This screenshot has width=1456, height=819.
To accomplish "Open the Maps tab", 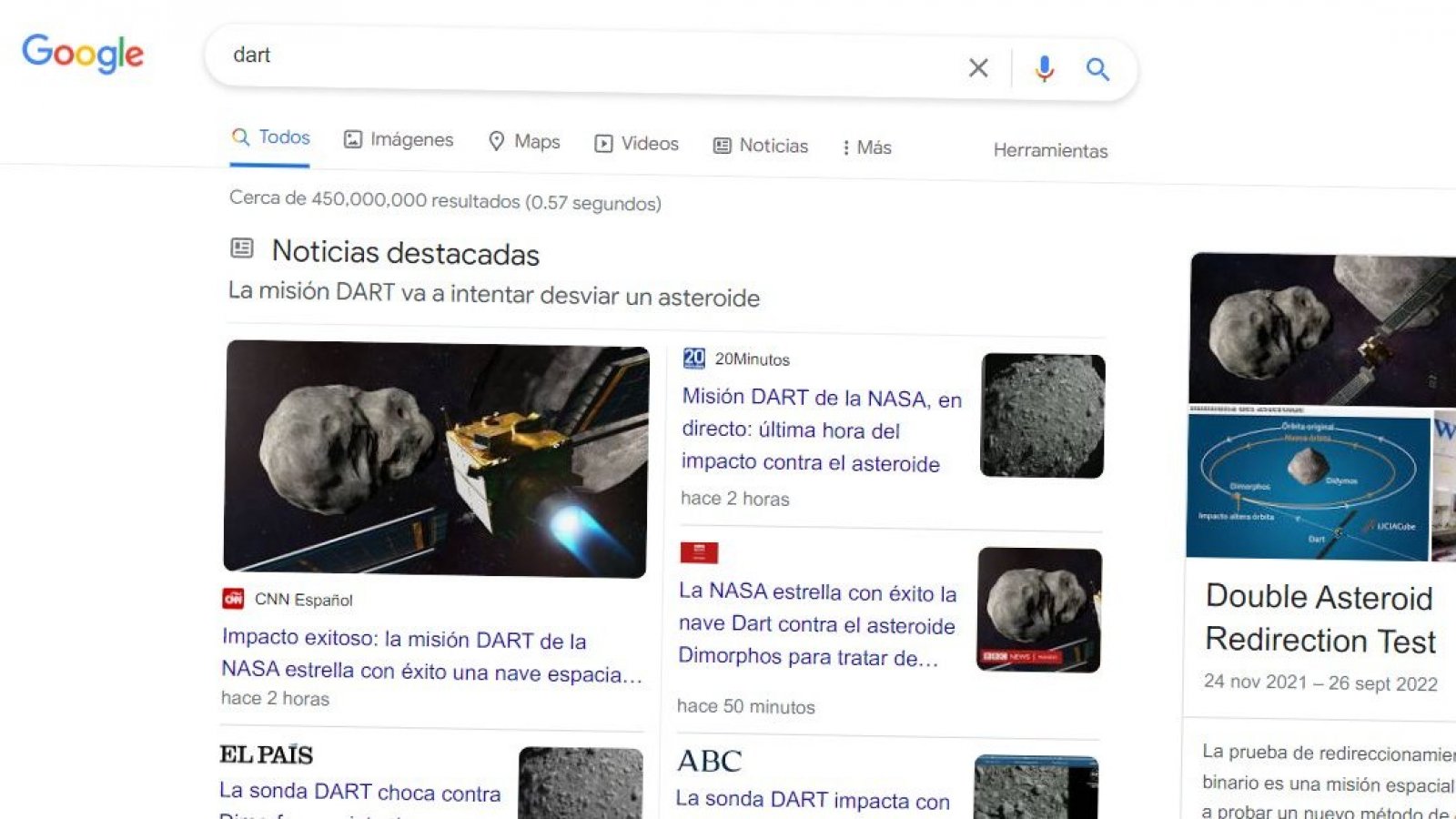I will (524, 141).
